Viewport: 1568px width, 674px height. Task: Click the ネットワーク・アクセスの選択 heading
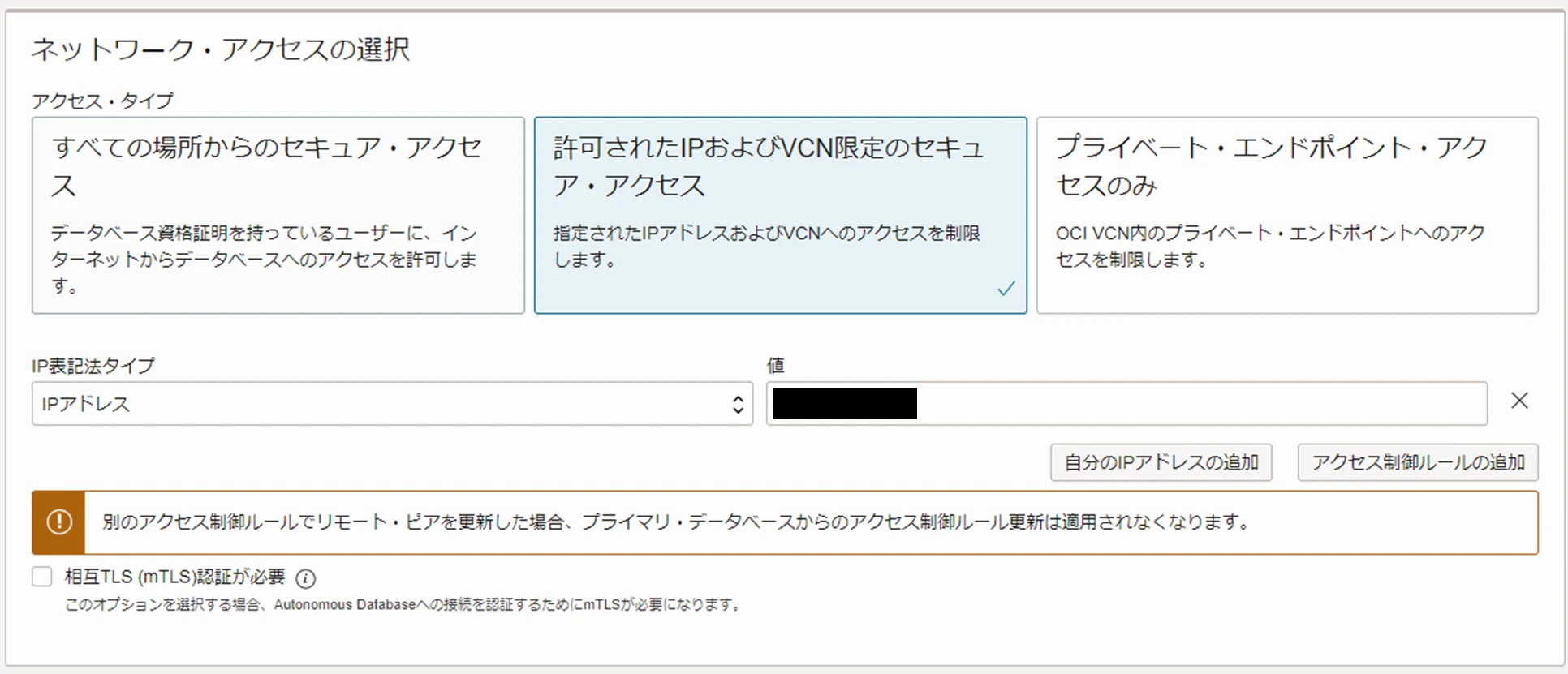point(221,49)
